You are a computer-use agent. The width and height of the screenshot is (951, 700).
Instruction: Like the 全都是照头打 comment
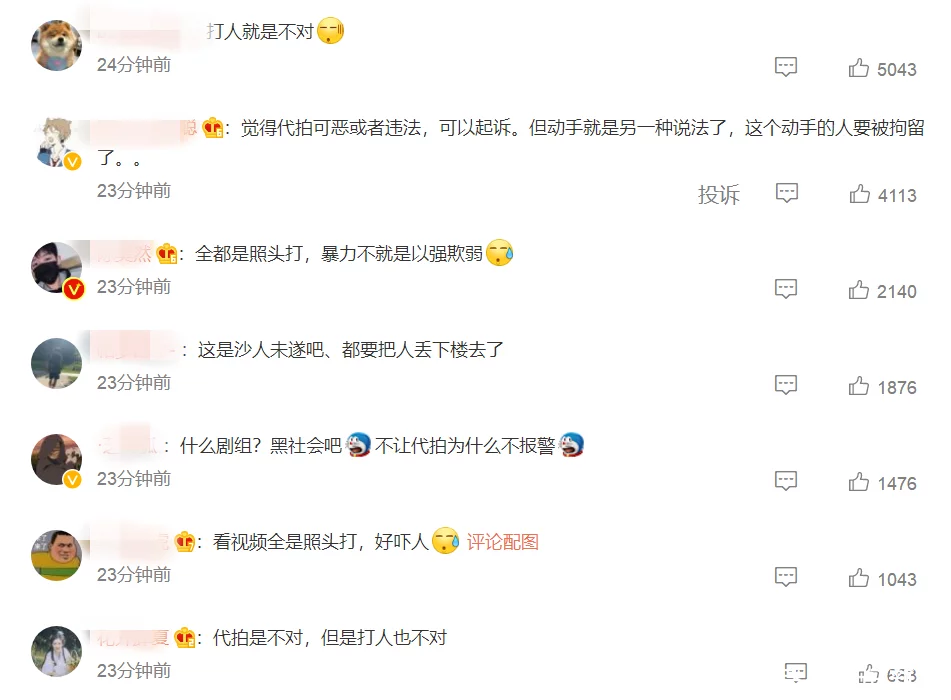(882, 291)
